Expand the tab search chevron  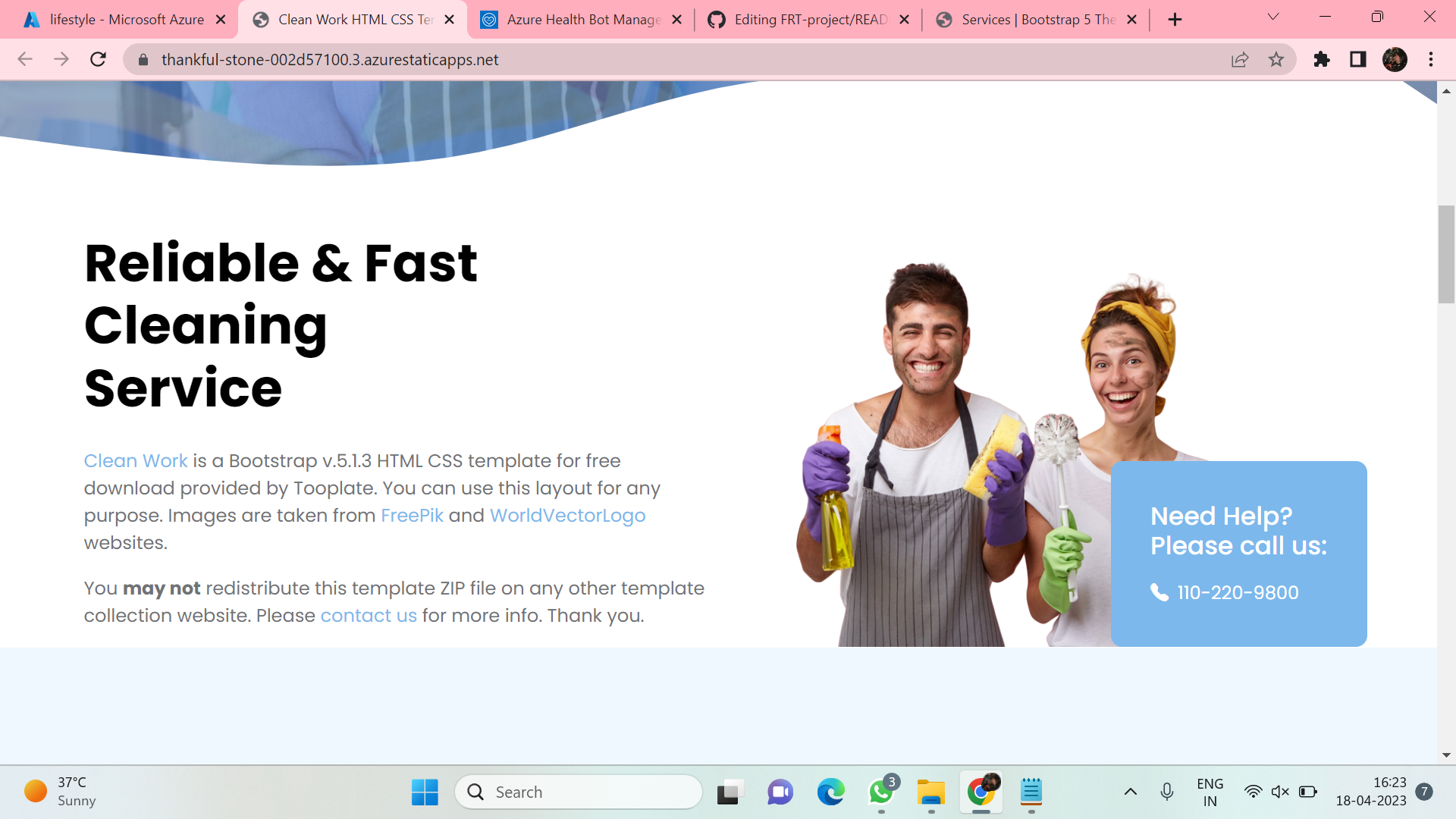pyautogui.click(x=1273, y=17)
